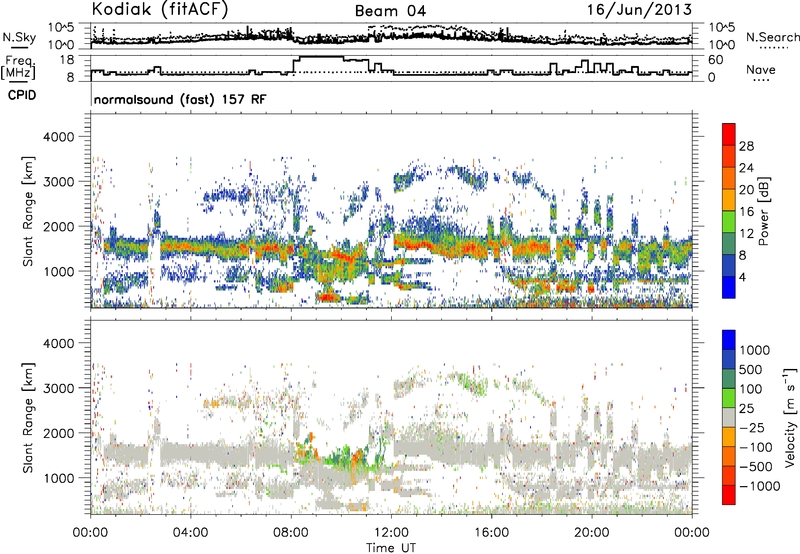The width and height of the screenshot is (800, 554).
Task: Click the '12:00' time tick label
Action: tap(391, 533)
